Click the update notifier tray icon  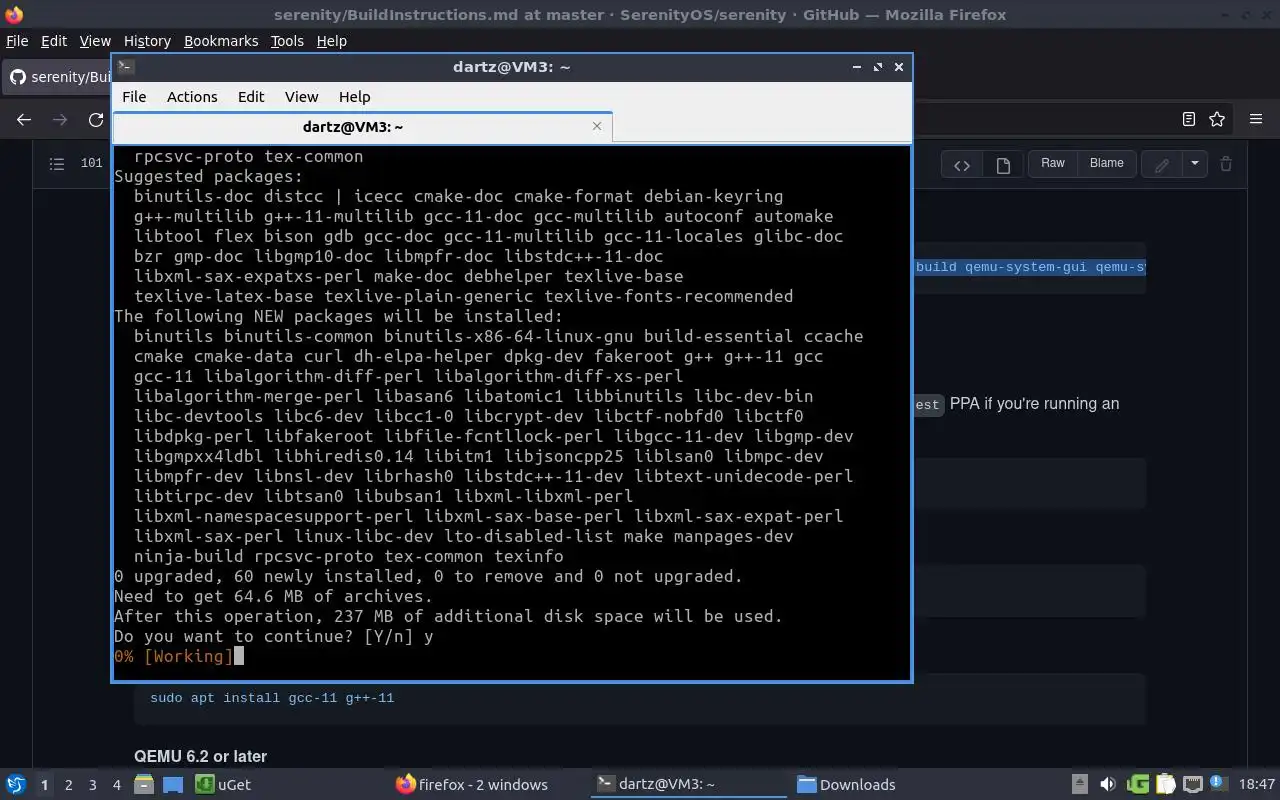[x=1218, y=784]
